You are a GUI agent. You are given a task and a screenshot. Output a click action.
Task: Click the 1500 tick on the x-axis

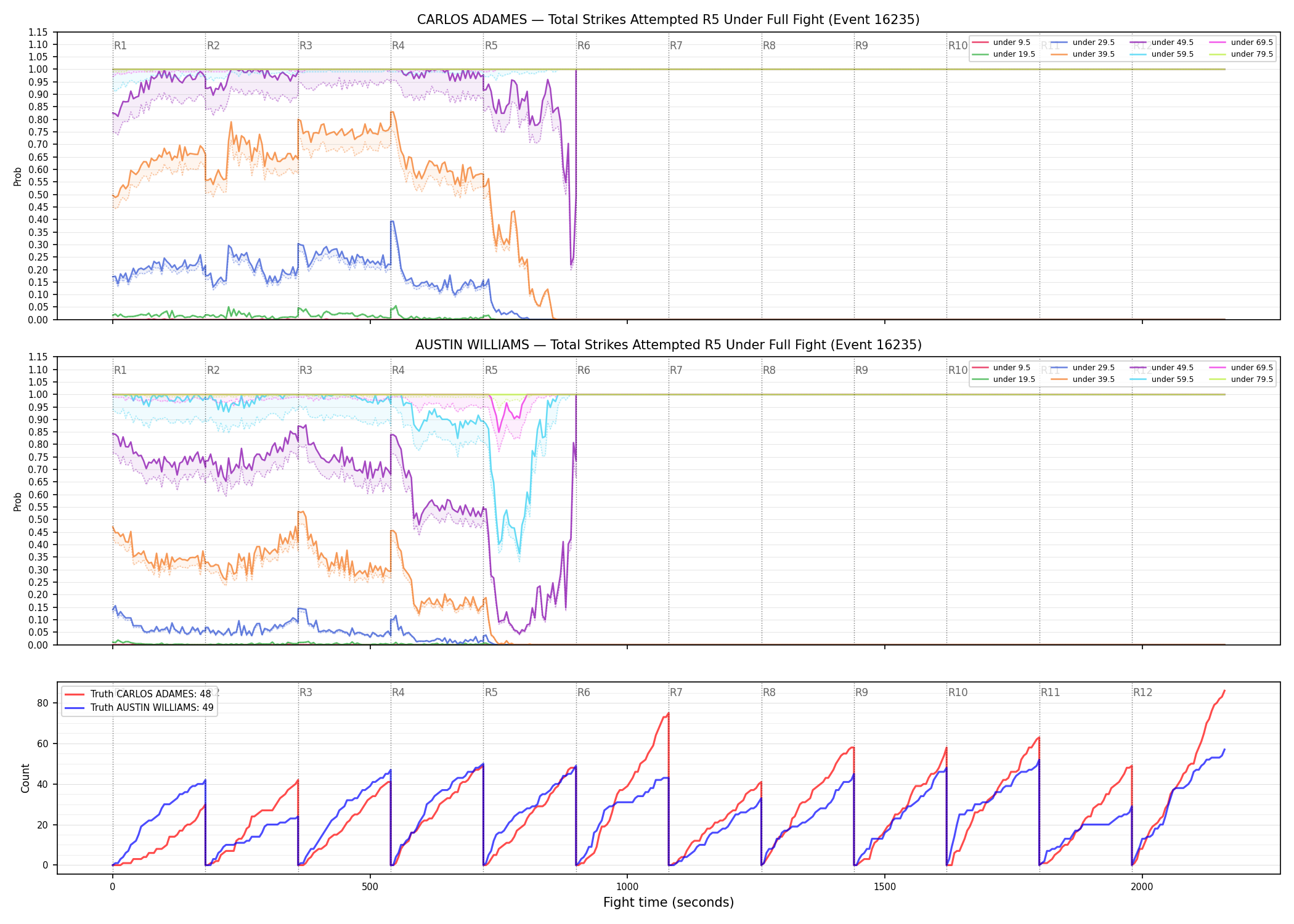(885, 887)
